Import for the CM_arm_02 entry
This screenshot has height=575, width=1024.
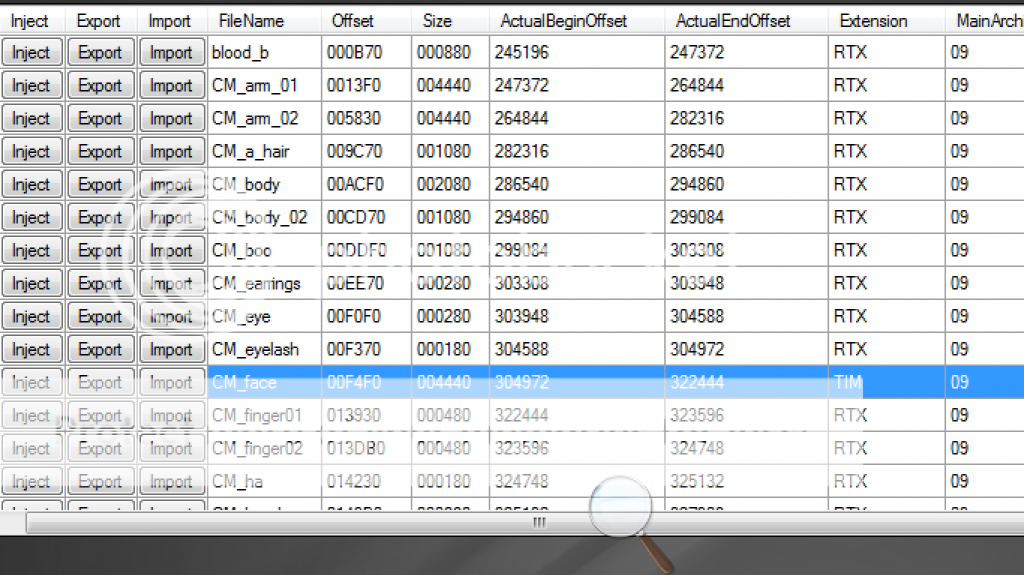pos(172,118)
